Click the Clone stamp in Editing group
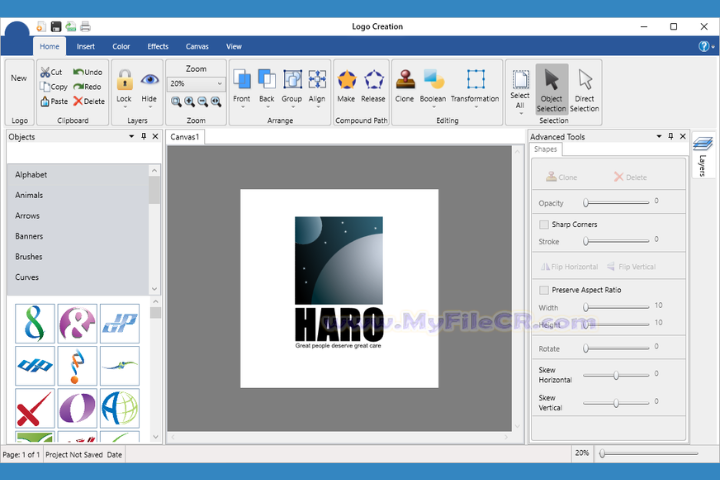The image size is (720, 480). coord(405,86)
